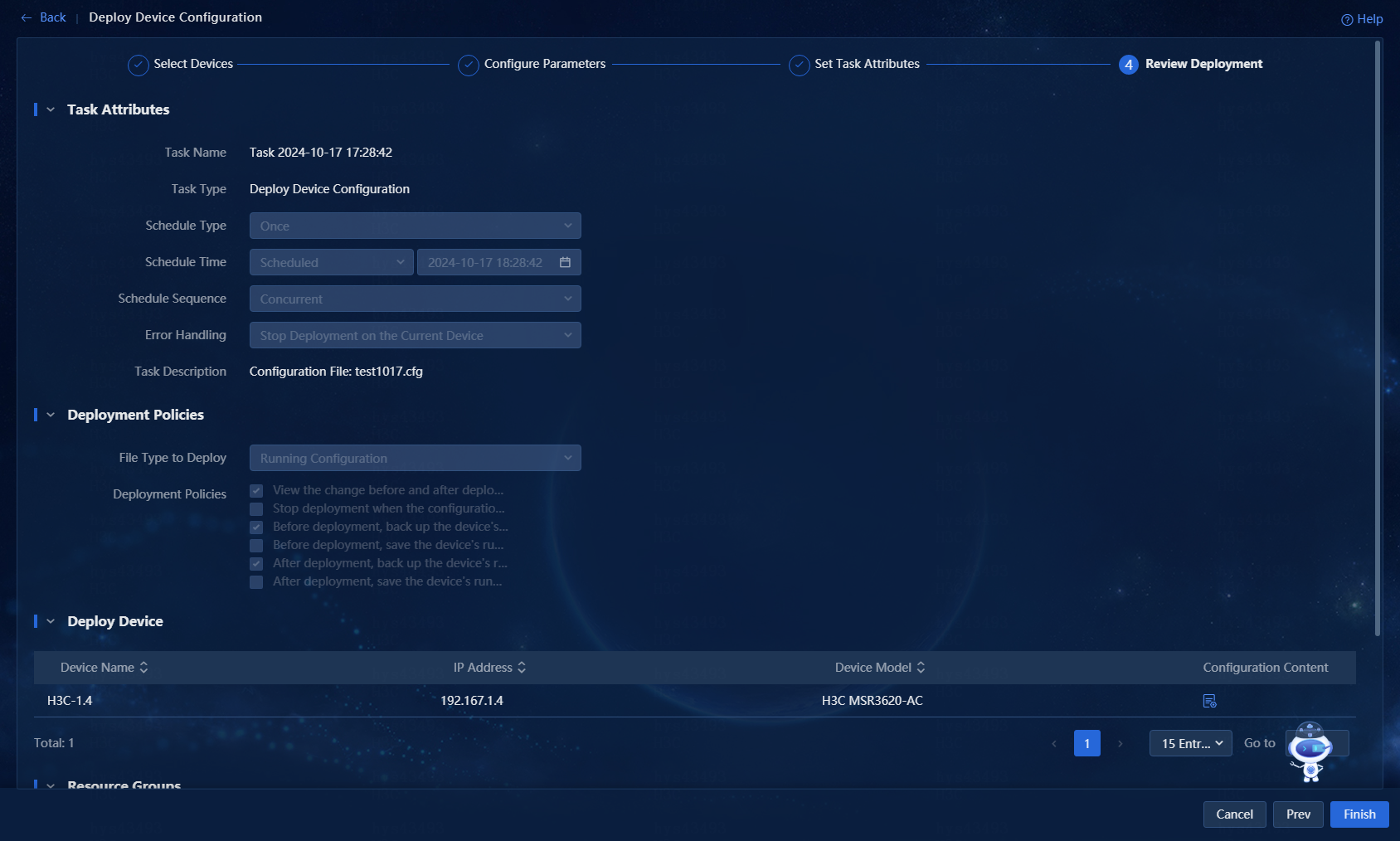The width and height of the screenshot is (1400, 841).
Task: Open the File Type to Deploy dropdown
Action: [x=416, y=458]
